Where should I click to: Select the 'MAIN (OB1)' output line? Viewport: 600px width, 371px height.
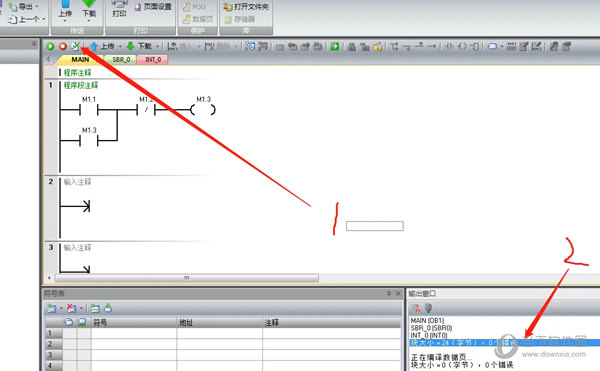(x=427, y=321)
